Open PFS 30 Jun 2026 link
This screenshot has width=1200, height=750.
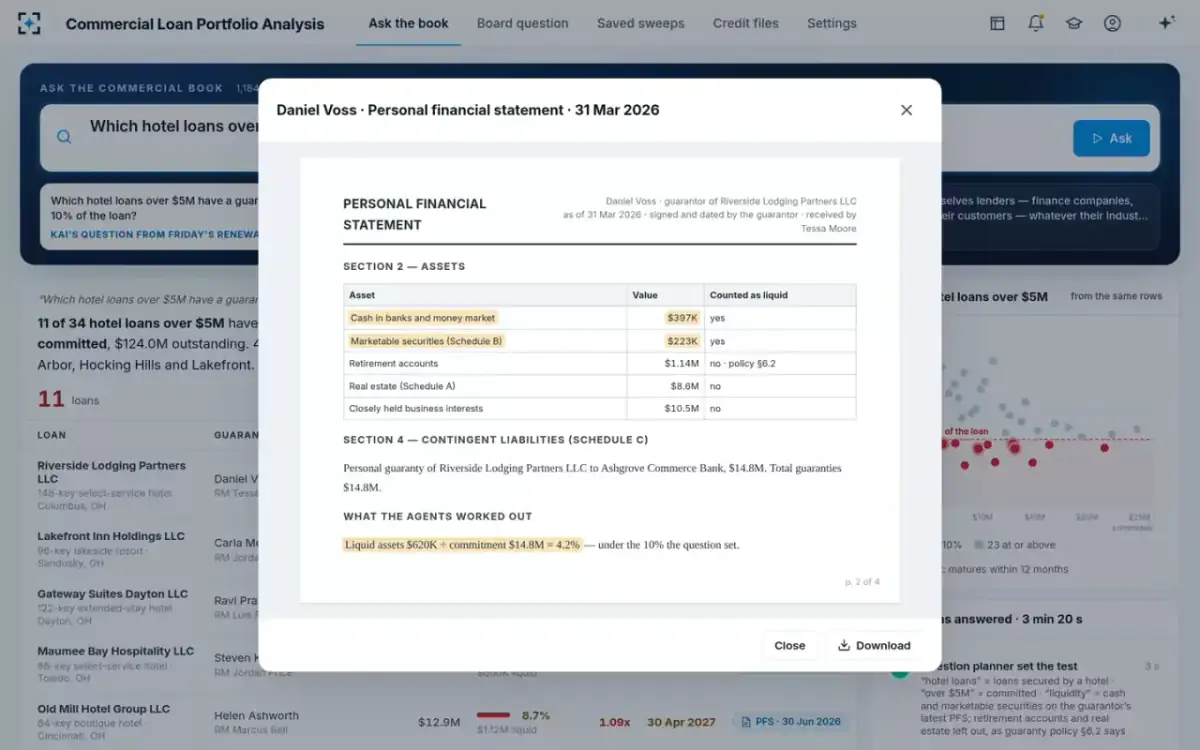coord(791,721)
